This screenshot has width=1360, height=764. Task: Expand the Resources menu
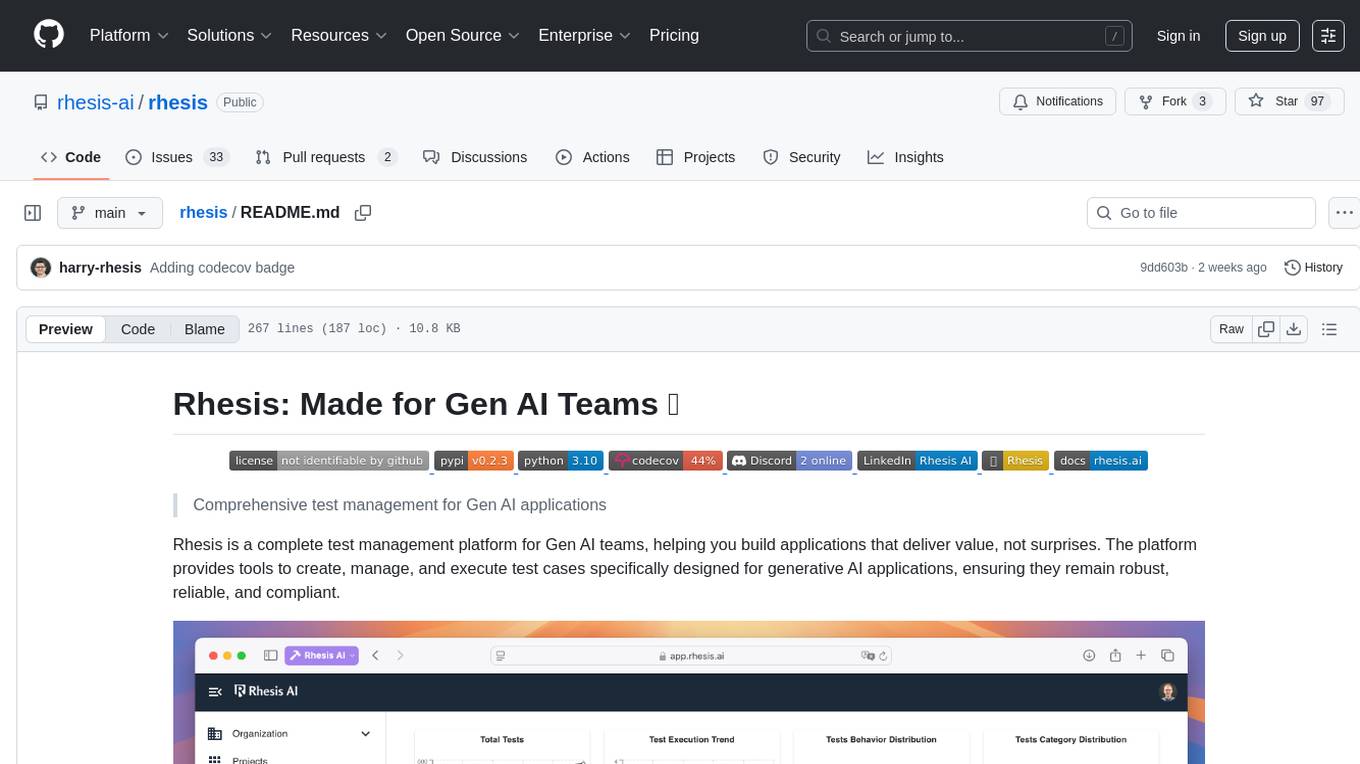(x=339, y=35)
